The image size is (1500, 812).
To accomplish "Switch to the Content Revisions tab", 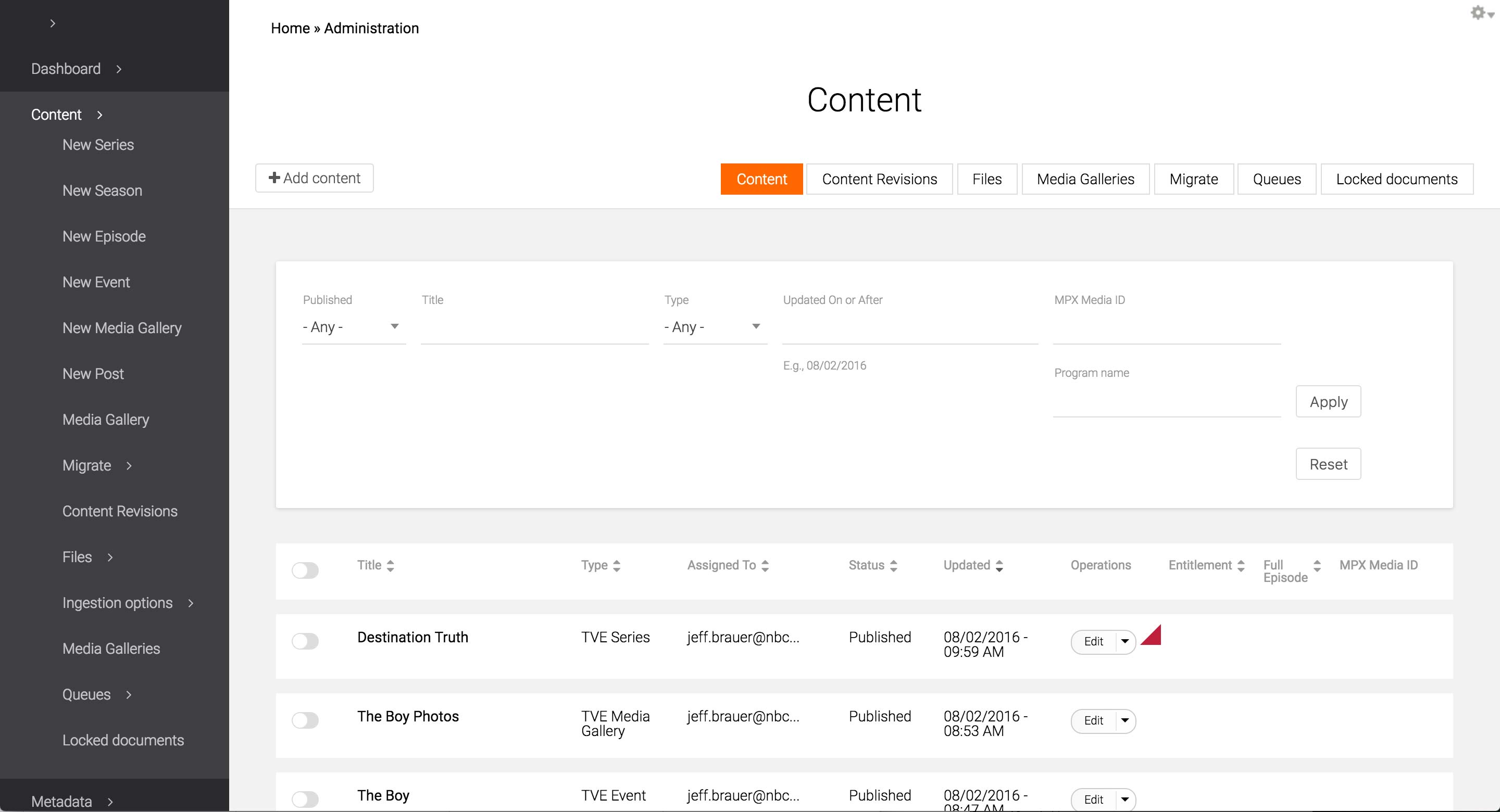I will [879, 179].
